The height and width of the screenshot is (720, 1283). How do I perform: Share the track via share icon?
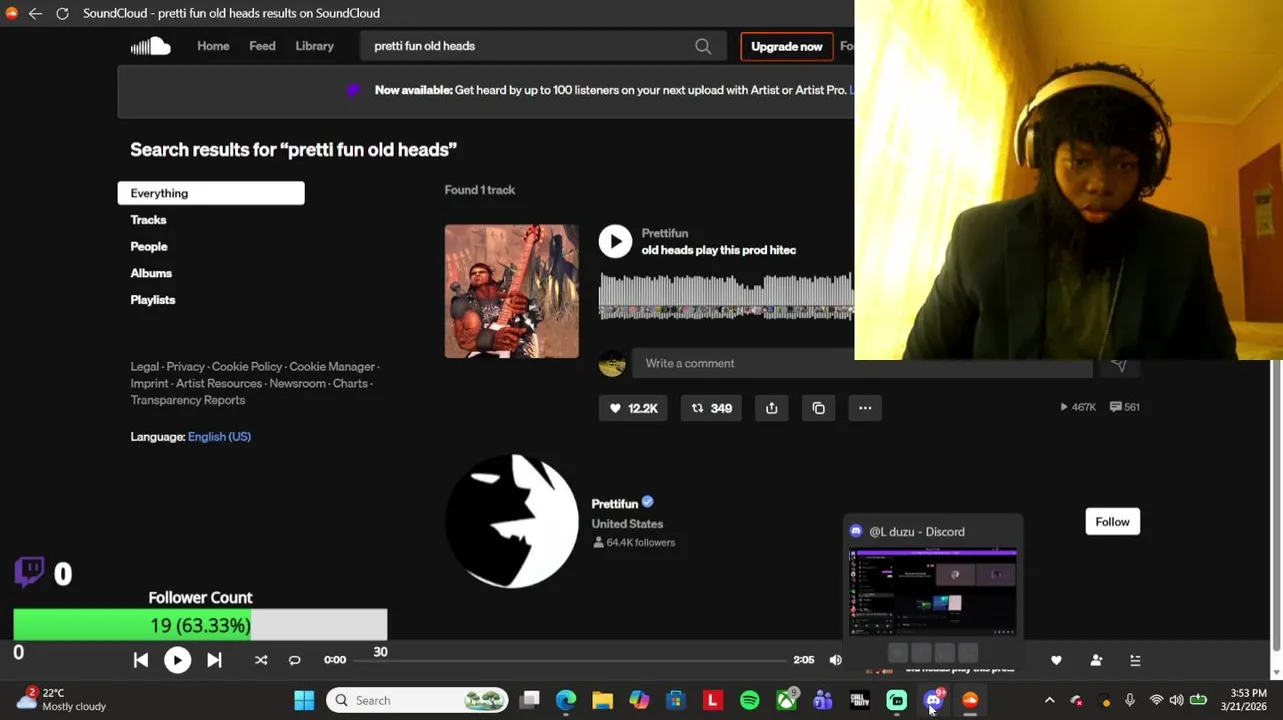tap(771, 408)
